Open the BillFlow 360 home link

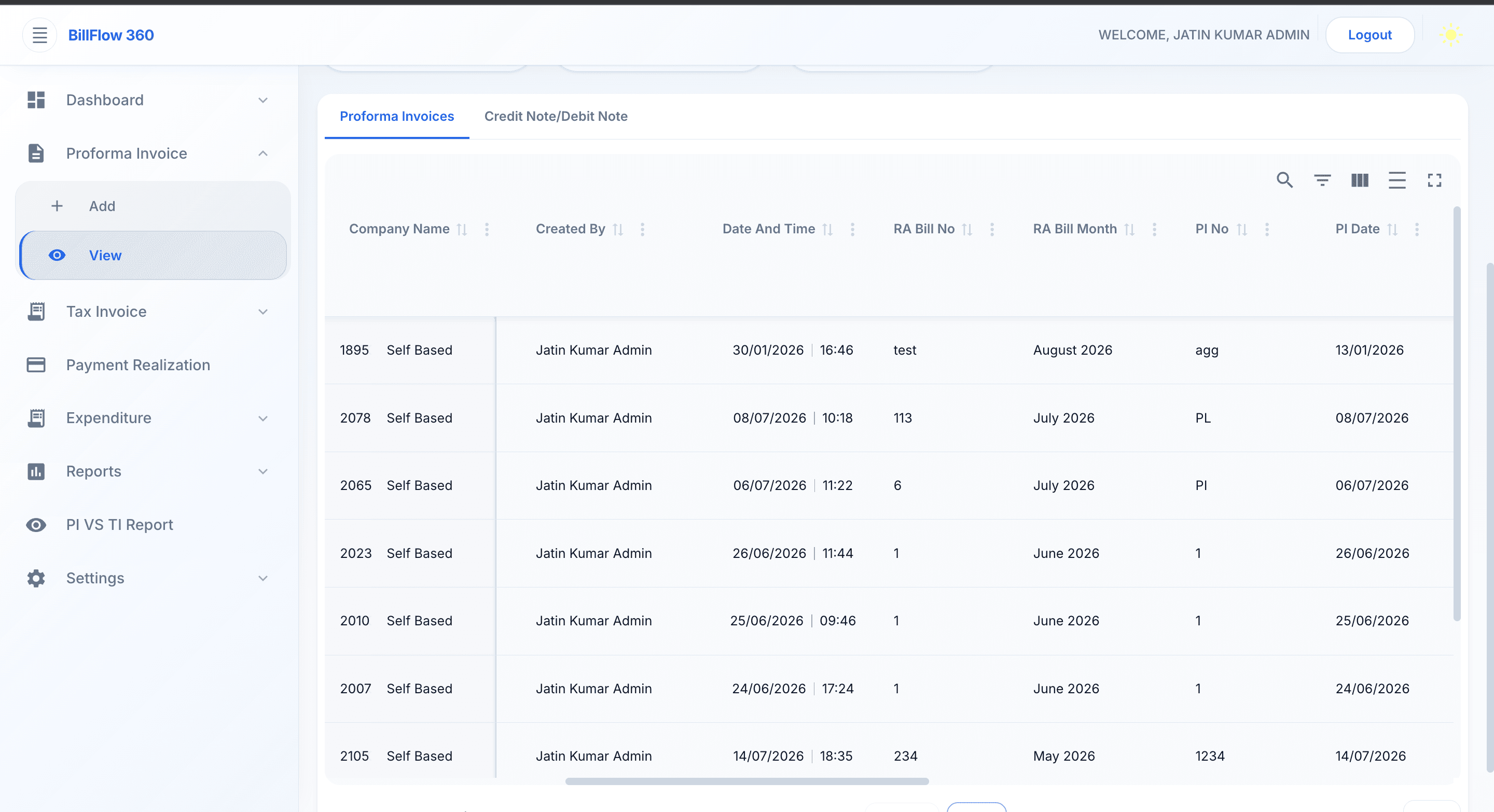111,35
